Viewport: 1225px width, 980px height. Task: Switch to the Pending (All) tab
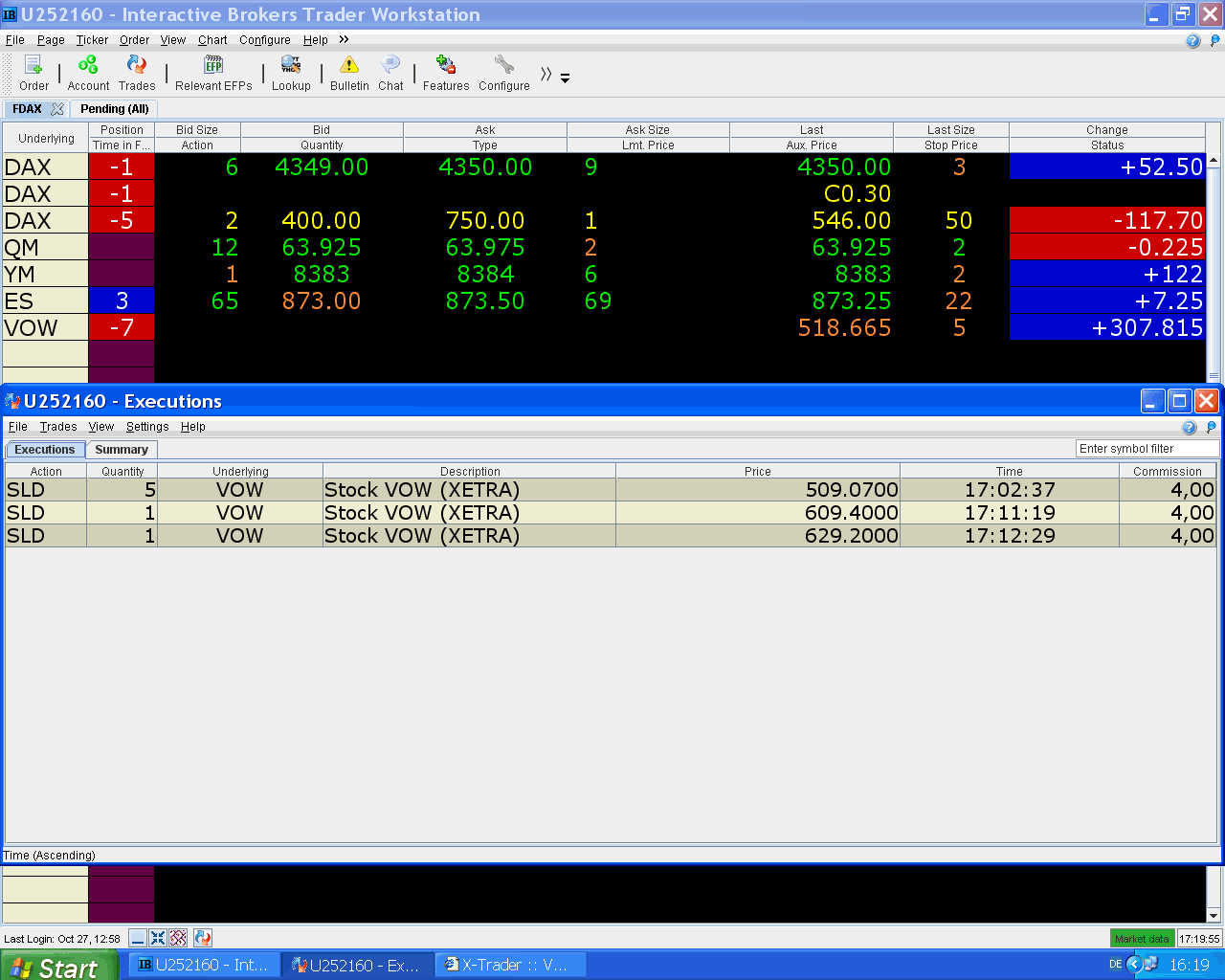point(115,109)
